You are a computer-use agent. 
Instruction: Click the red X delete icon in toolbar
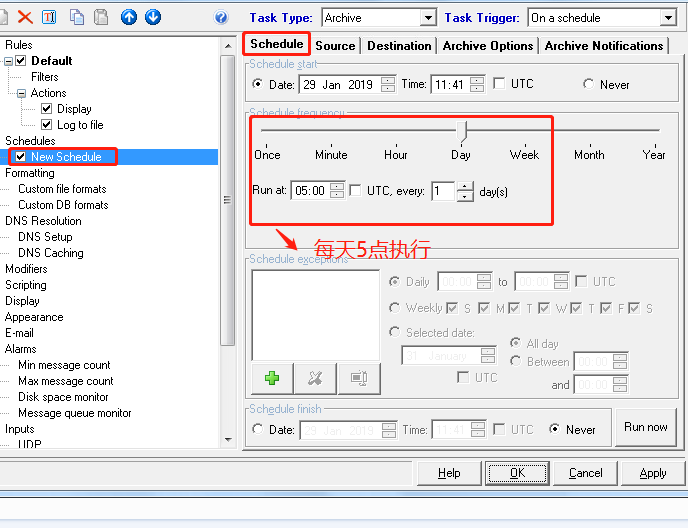[25, 17]
